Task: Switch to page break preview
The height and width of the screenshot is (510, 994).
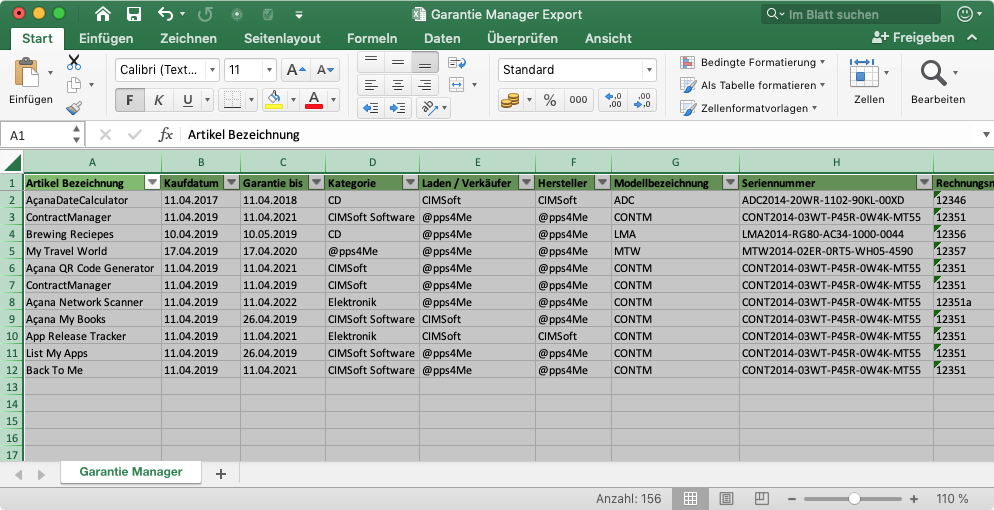Action: pos(762,499)
